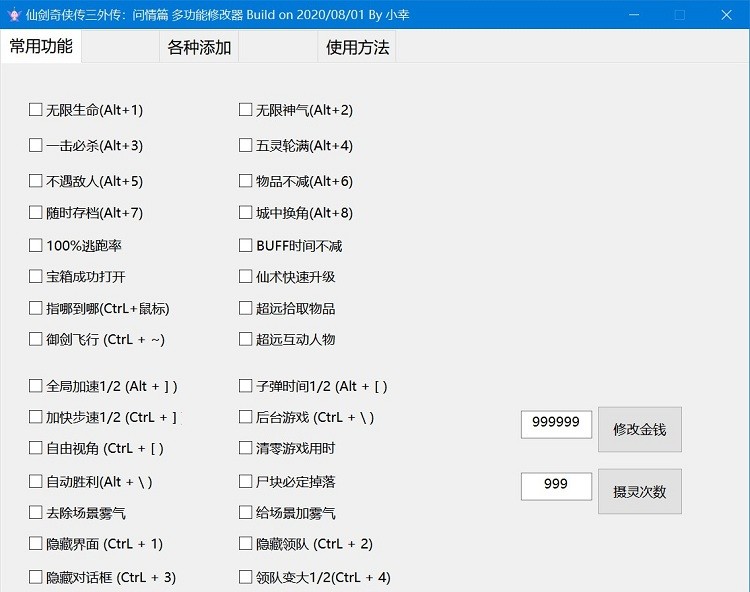Tick 给场景加雾气 checkbox

point(245,513)
